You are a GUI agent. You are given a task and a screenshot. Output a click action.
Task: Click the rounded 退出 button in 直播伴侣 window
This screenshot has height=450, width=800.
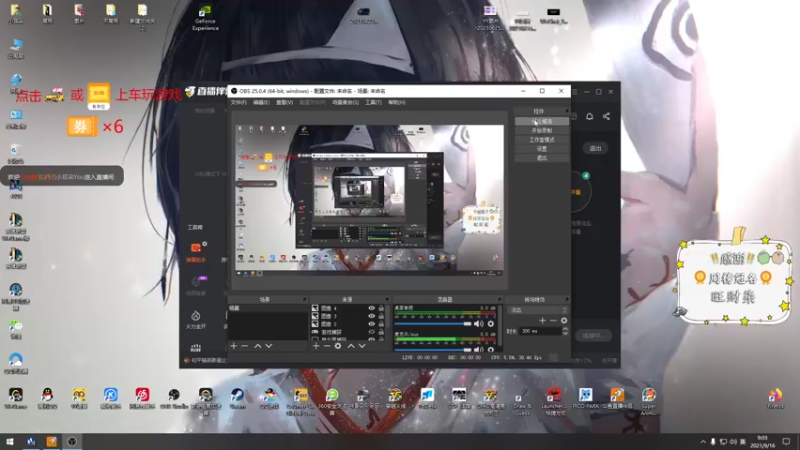point(595,148)
